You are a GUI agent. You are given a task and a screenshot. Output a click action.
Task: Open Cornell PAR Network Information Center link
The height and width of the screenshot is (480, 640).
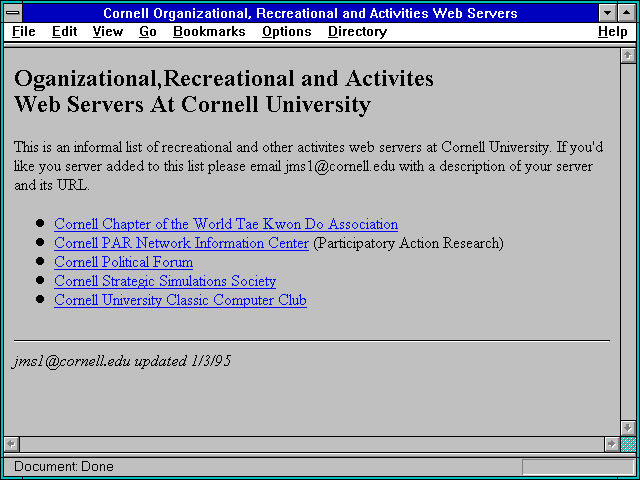coord(181,243)
